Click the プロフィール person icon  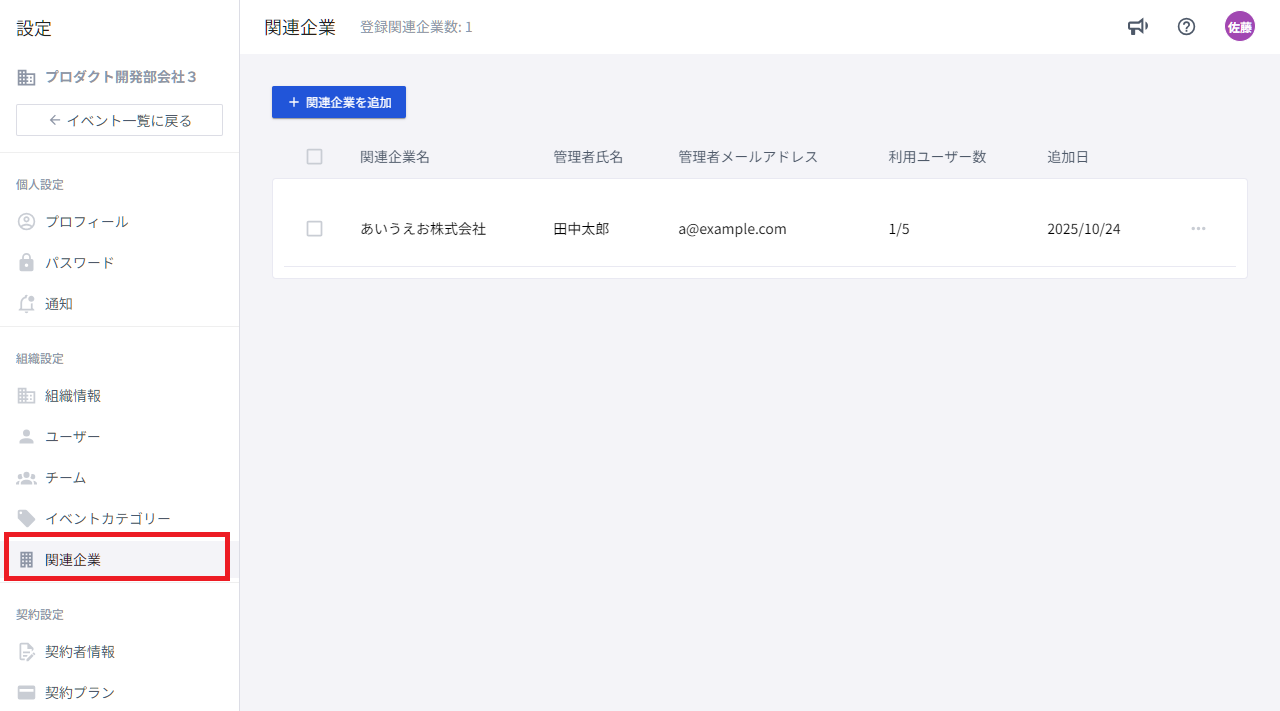click(x=27, y=222)
